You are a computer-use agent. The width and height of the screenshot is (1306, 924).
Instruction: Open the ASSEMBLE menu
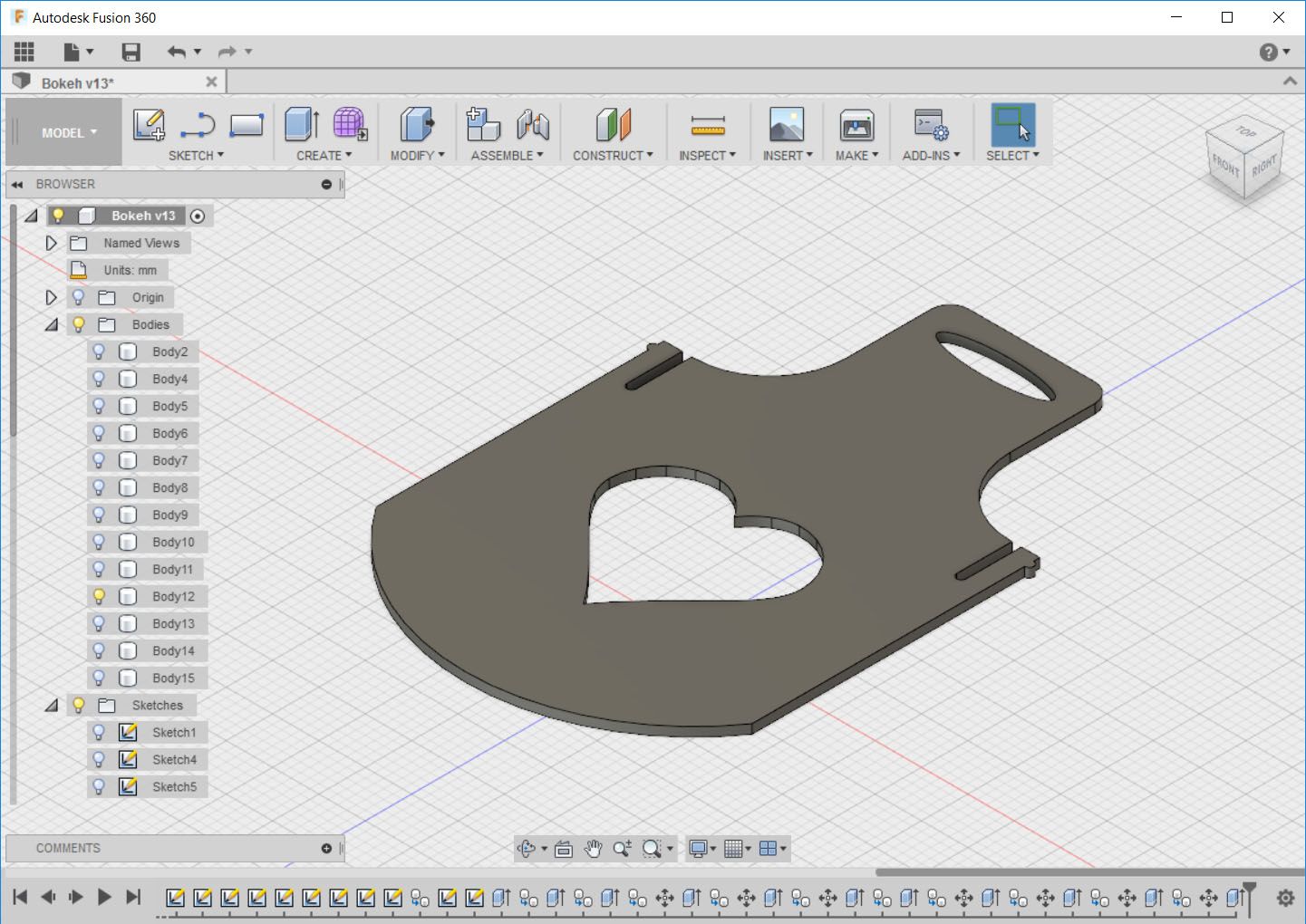pyautogui.click(x=507, y=155)
